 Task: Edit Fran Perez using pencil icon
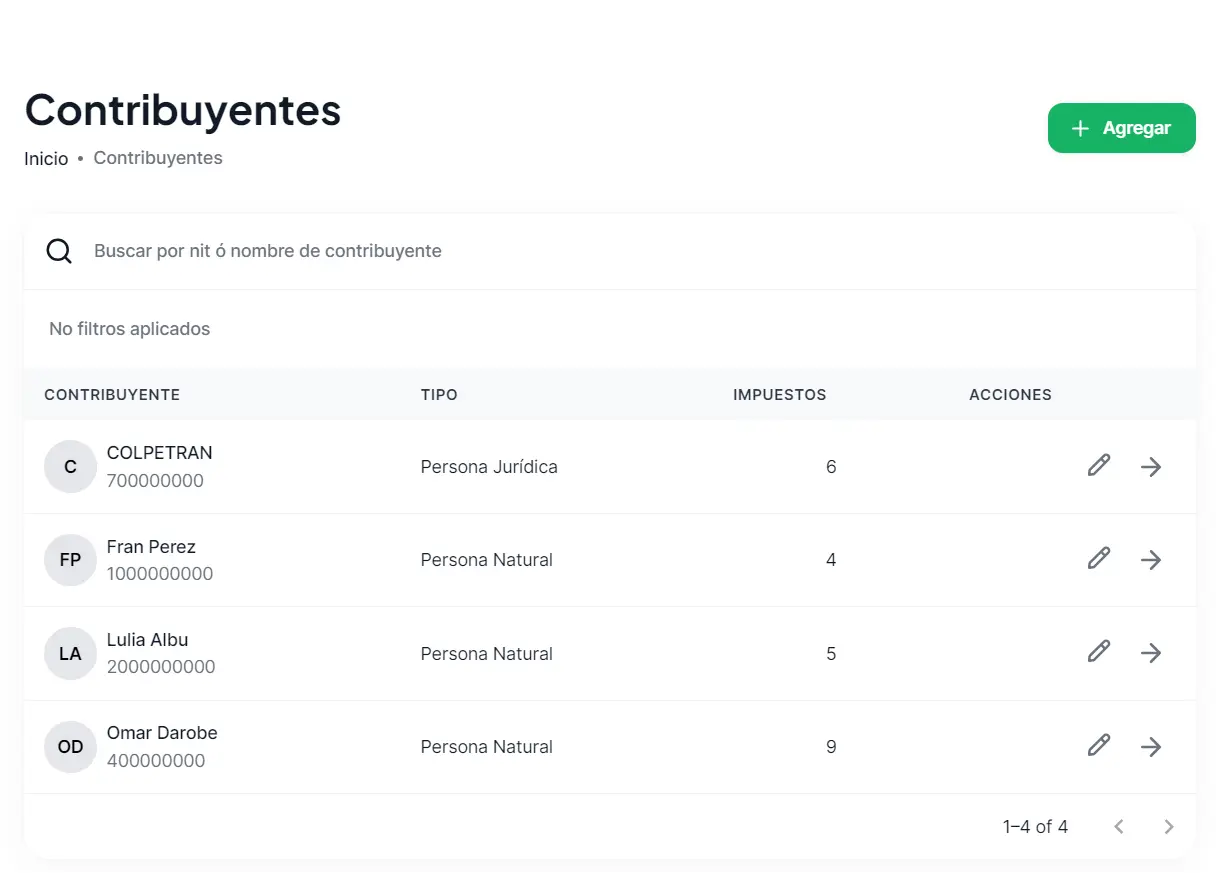(x=1099, y=559)
